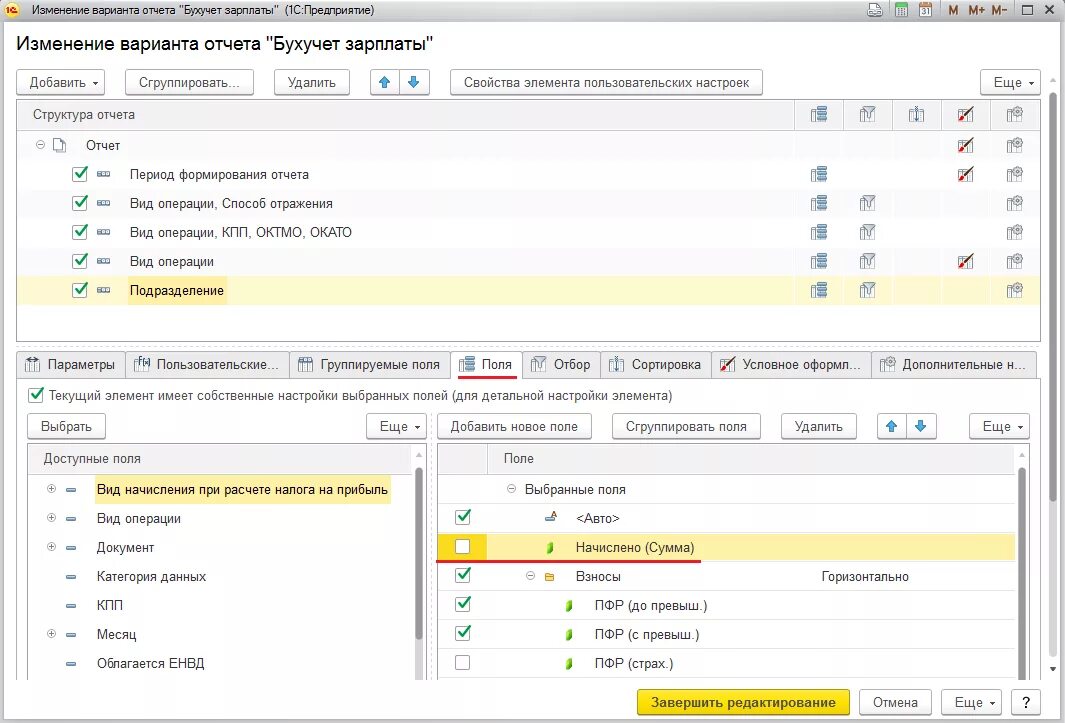Click Завершить редактирование button
The width and height of the screenshot is (1065, 723).
pos(743,702)
